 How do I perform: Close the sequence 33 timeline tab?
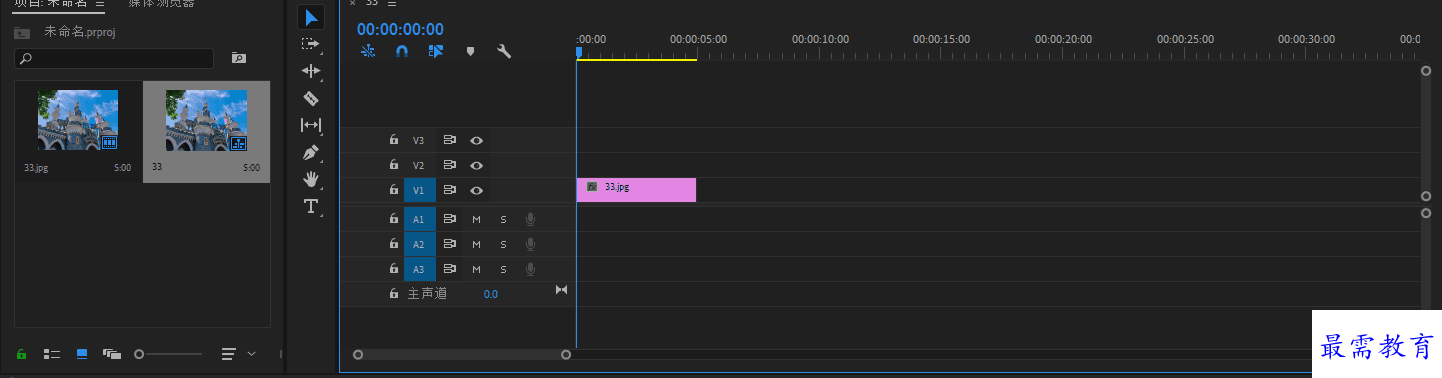click(x=352, y=3)
